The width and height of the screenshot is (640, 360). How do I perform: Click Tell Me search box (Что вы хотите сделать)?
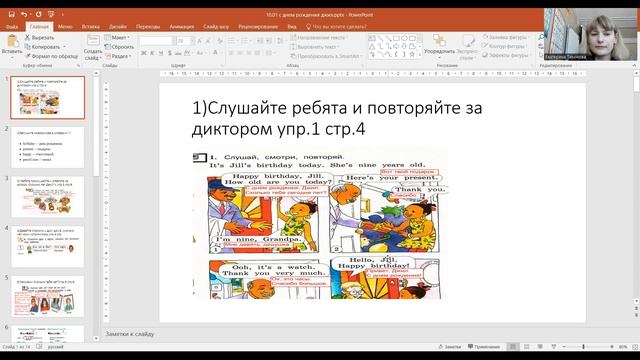pos(336,27)
